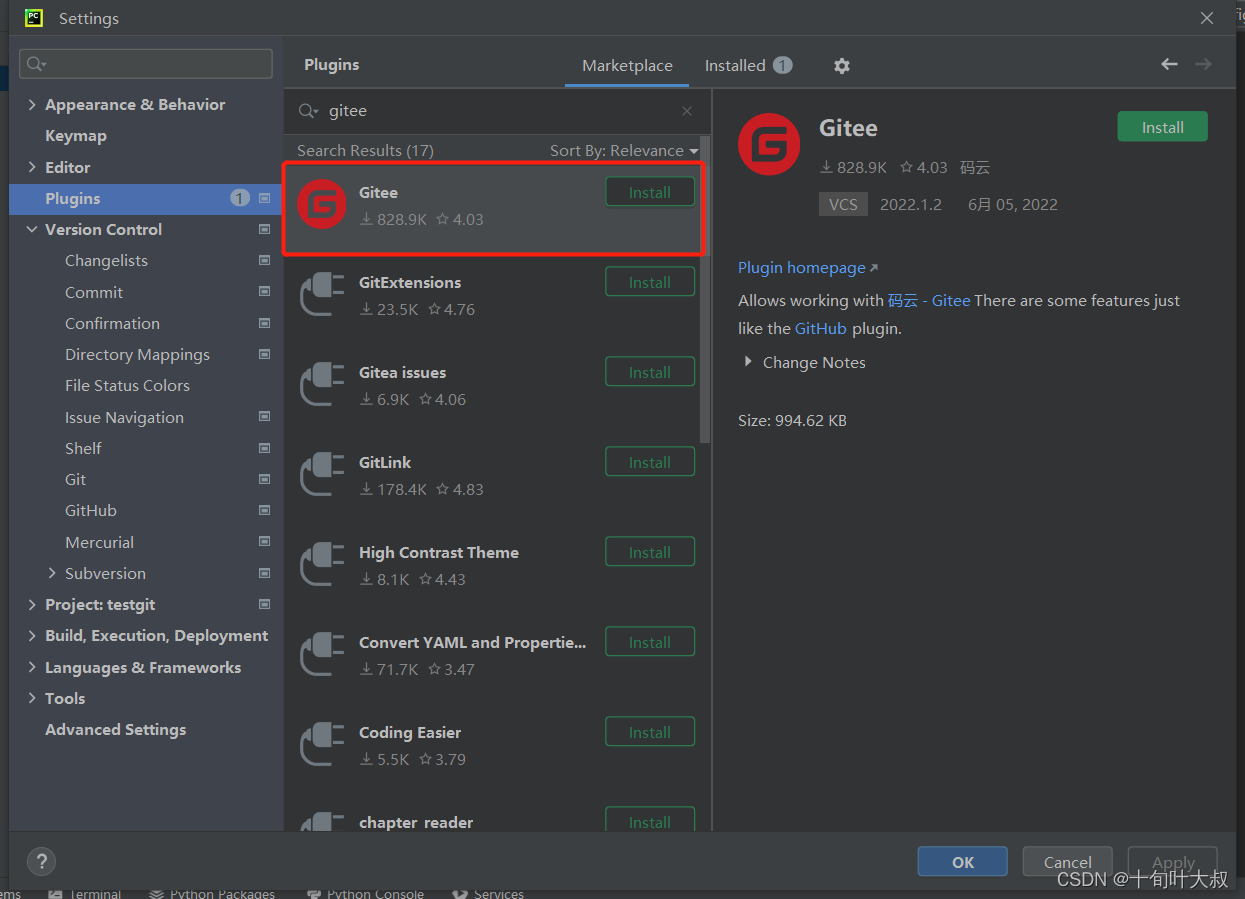Viewport: 1245px width, 899px height.
Task: Click project-level icon beside Directory Mappings
Action: point(264,354)
